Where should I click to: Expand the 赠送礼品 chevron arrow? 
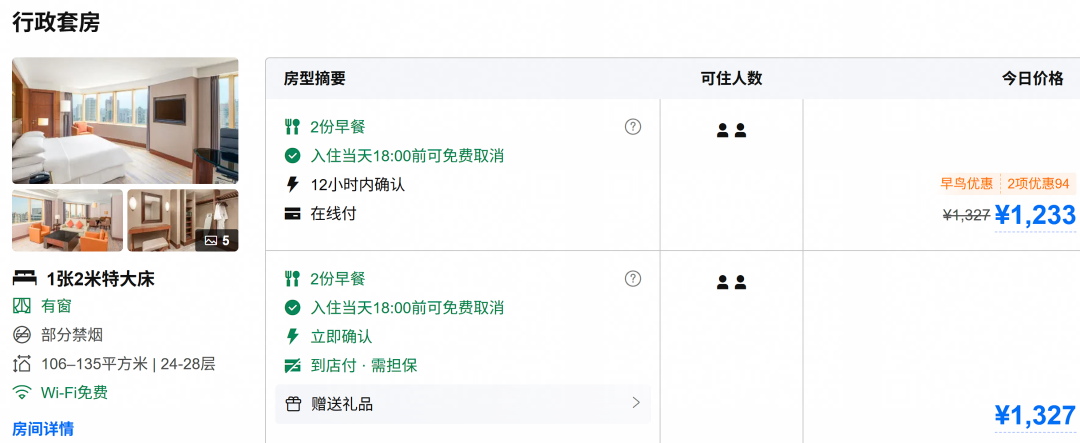click(636, 403)
